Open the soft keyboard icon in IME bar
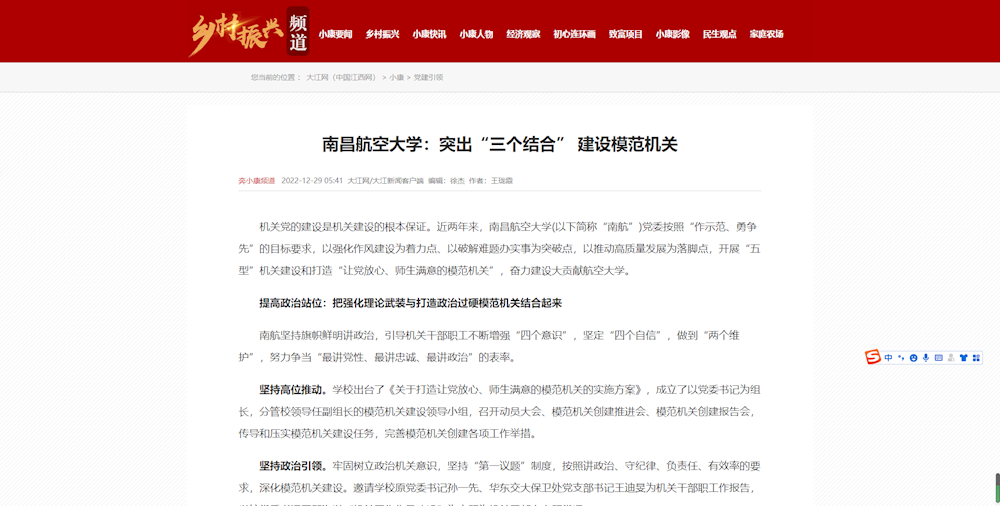Screen dimensions: 1000x506 click(x=938, y=358)
